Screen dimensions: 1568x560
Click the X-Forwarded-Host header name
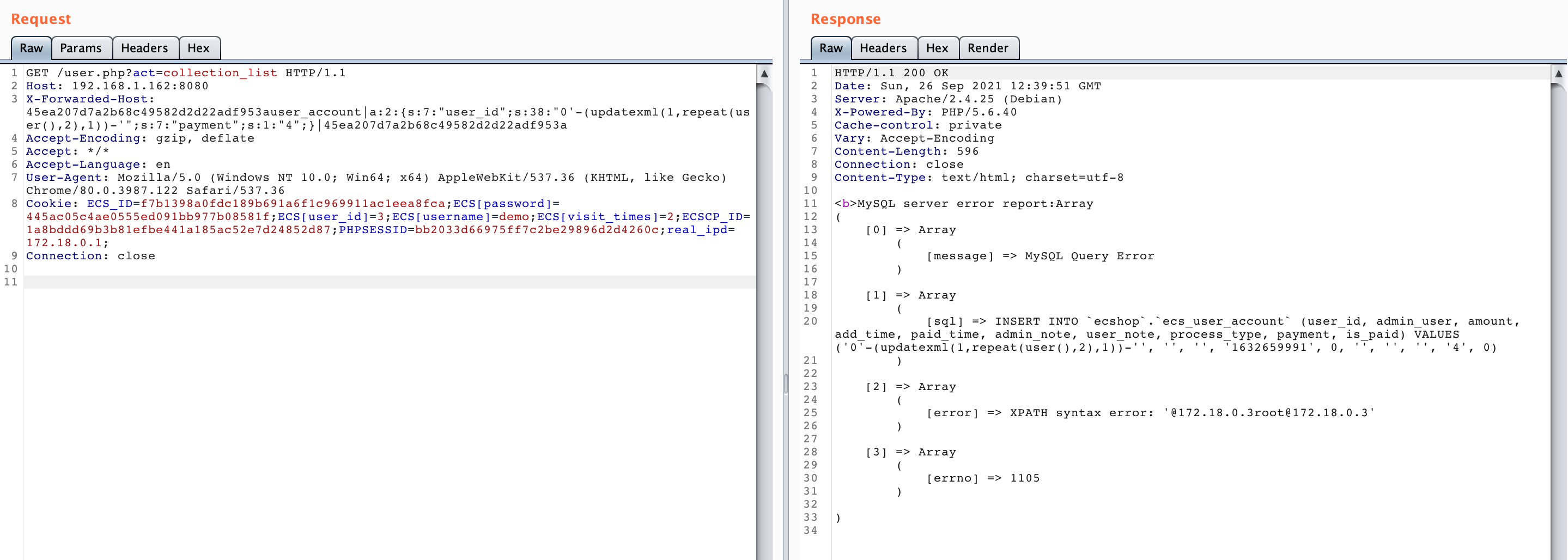(90, 99)
